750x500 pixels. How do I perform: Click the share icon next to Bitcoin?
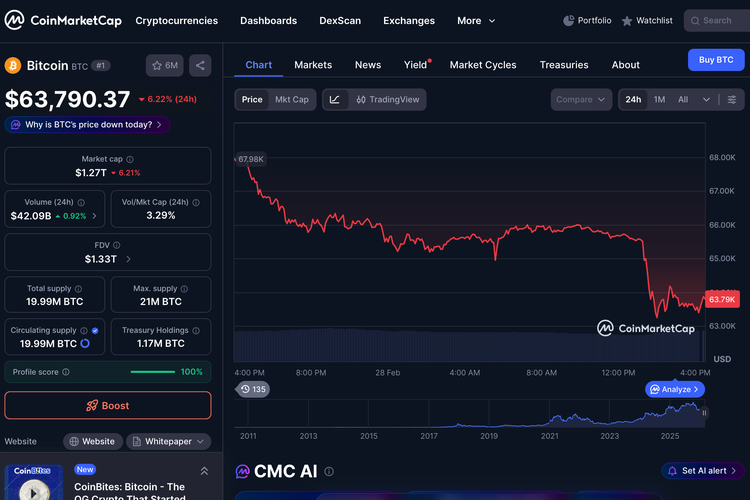200,65
